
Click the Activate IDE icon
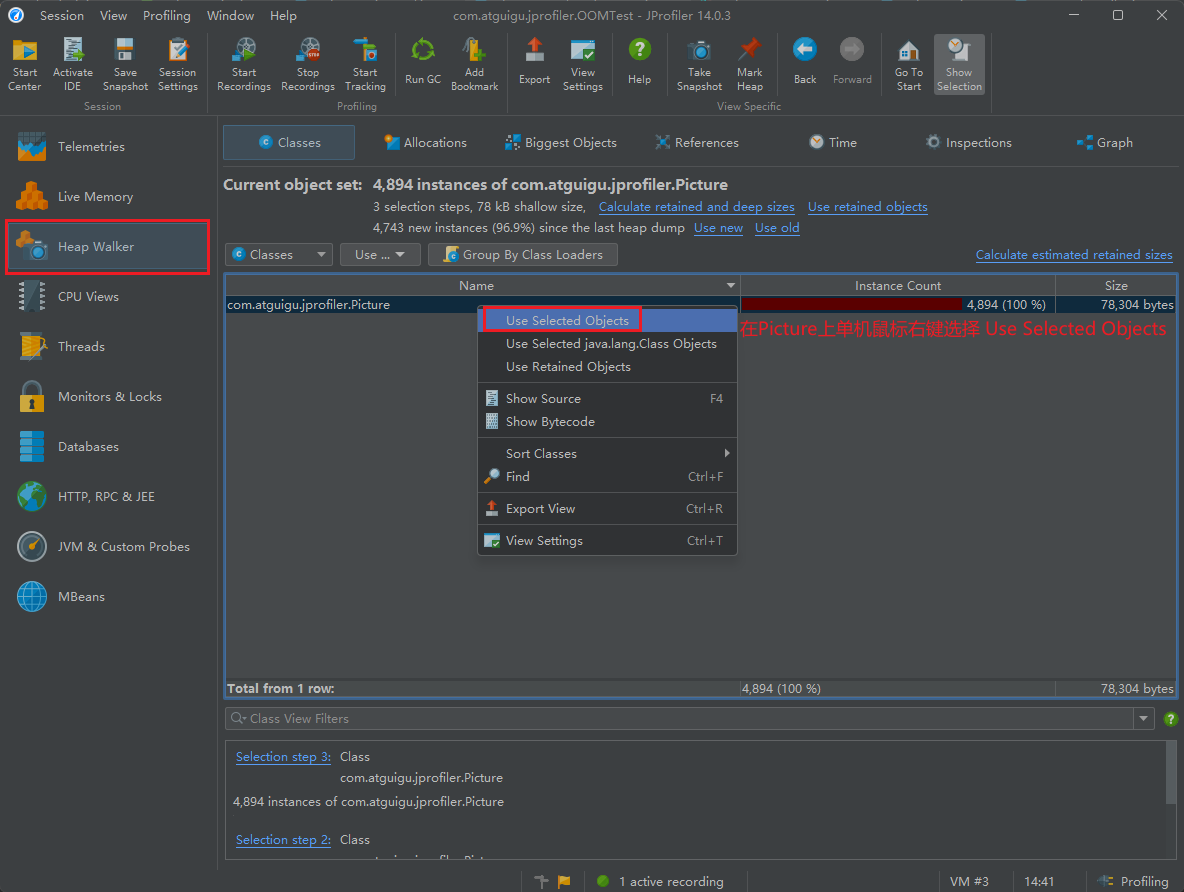(x=72, y=65)
